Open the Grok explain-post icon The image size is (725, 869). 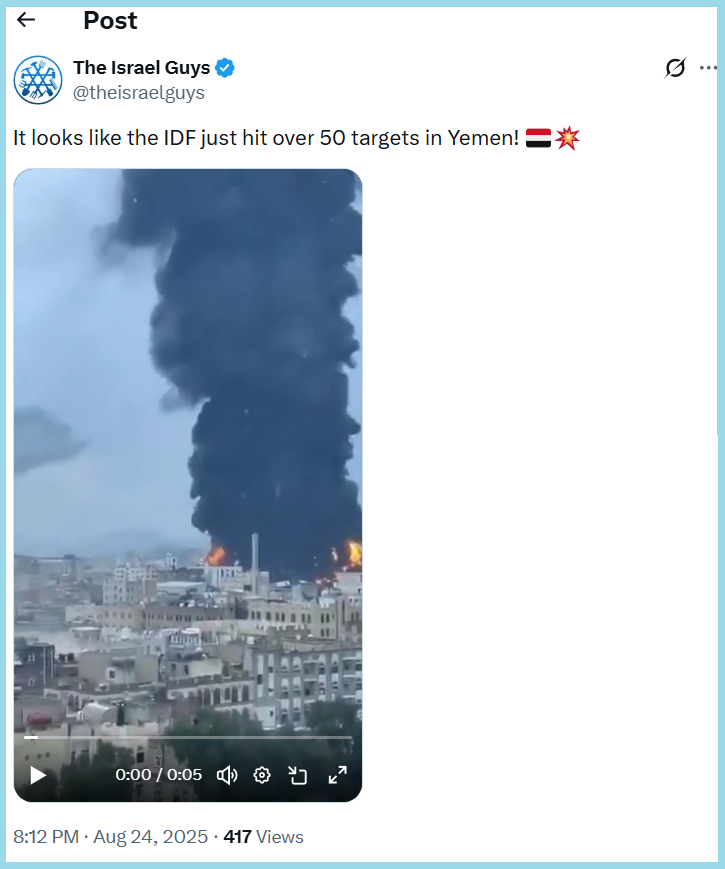pos(675,68)
